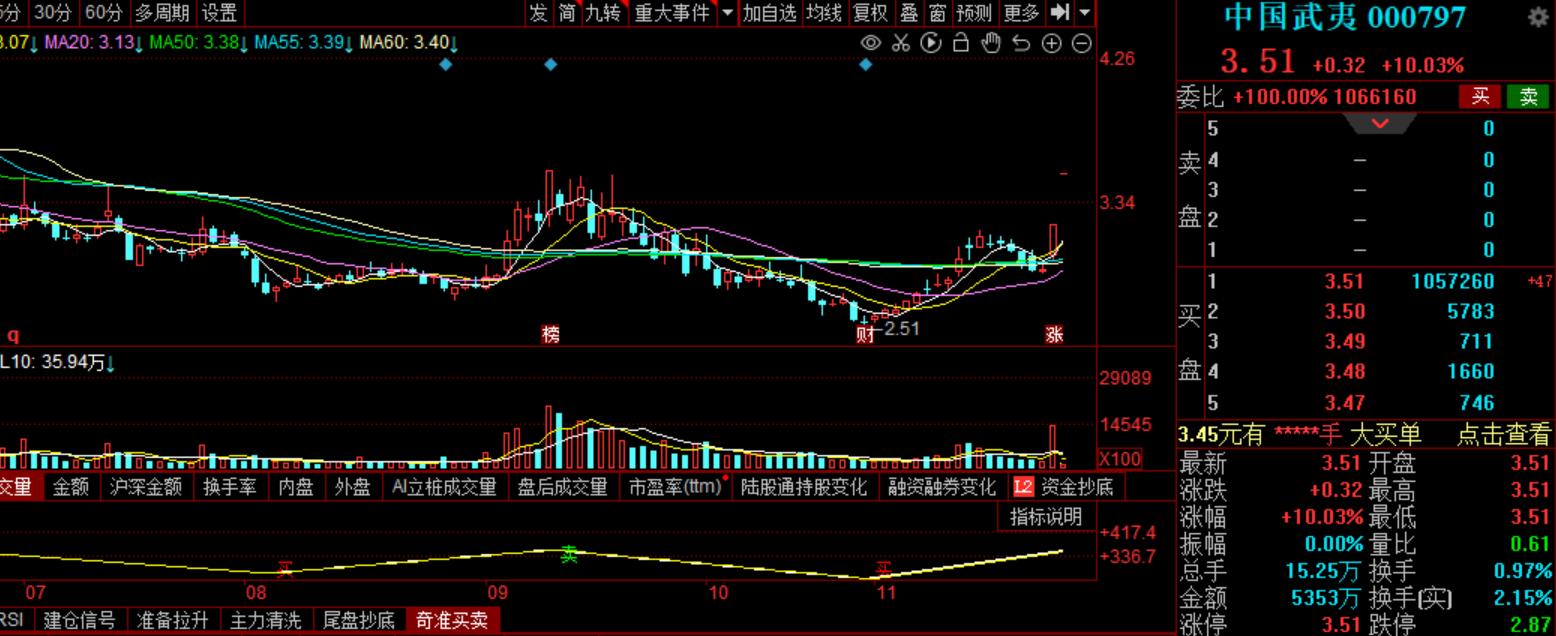Click the MA60: 3.40 legend label
Screen dimensions: 1556x636
point(408,43)
